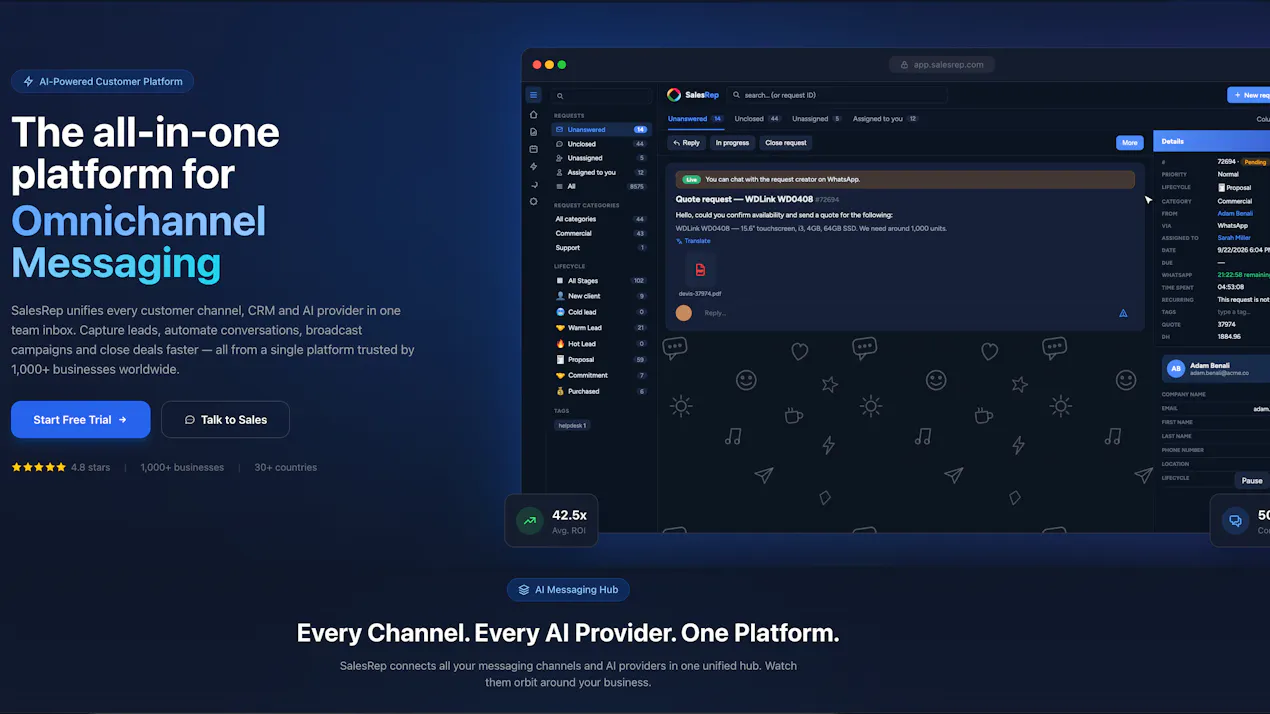Image resolution: width=1270 pixels, height=714 pixels.
Task: Click the green trend arrow icon on ROI card
Action: [x=530, y=521]
